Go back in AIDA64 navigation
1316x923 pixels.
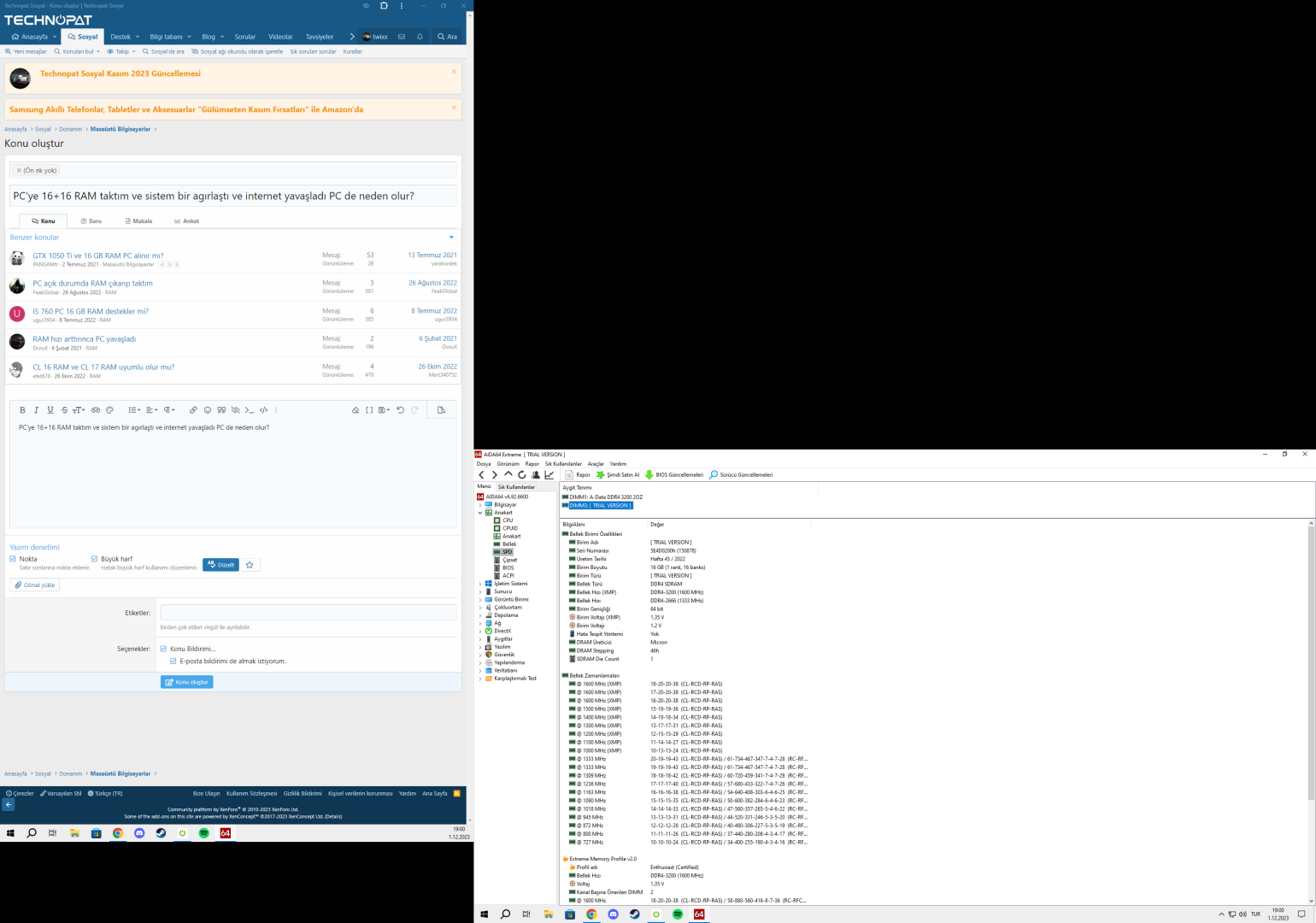[x=482, y=475]
